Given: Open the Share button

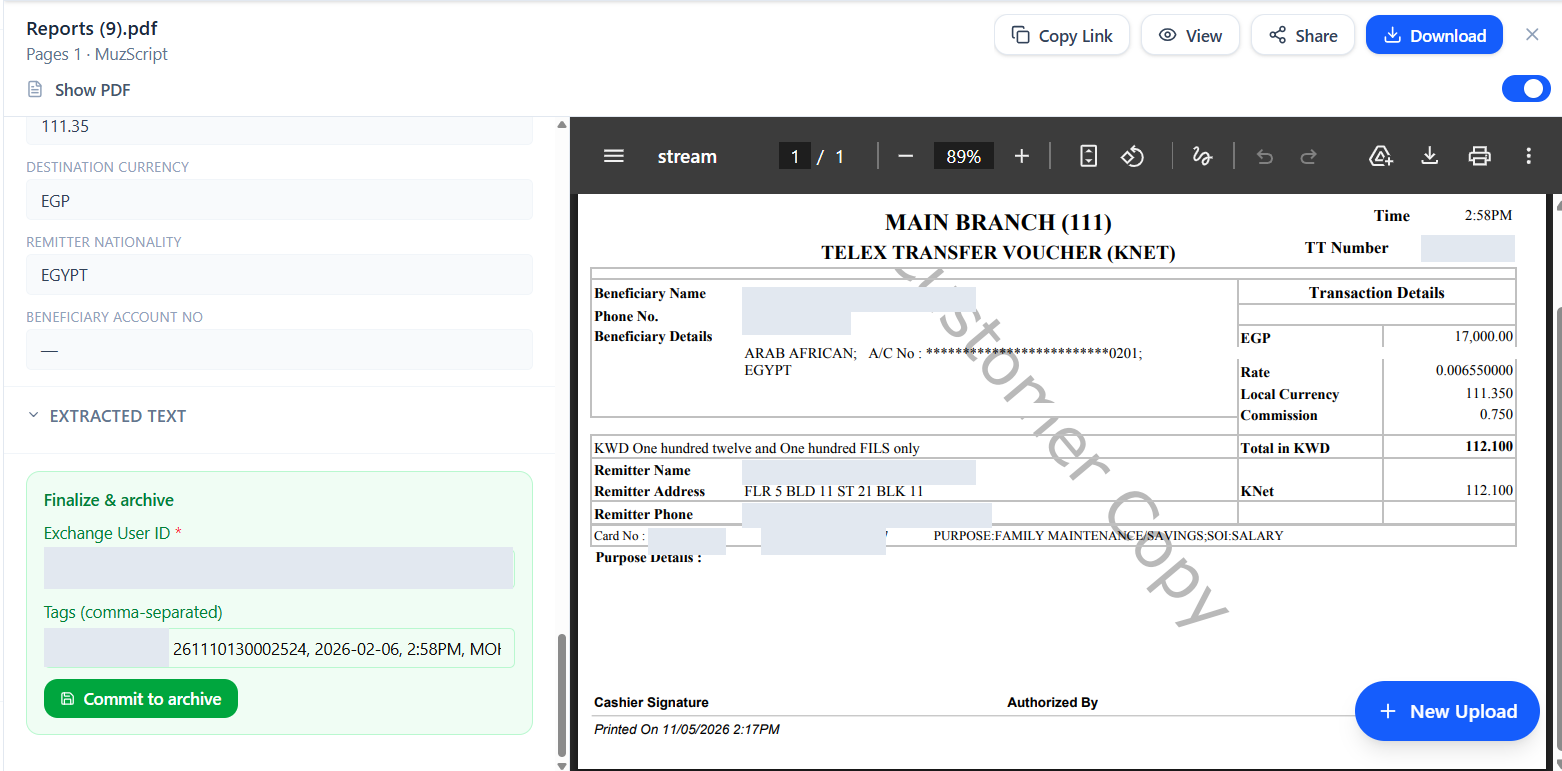Looking at the screenshot, I should pyautogui.click(x=1303, y=35).
